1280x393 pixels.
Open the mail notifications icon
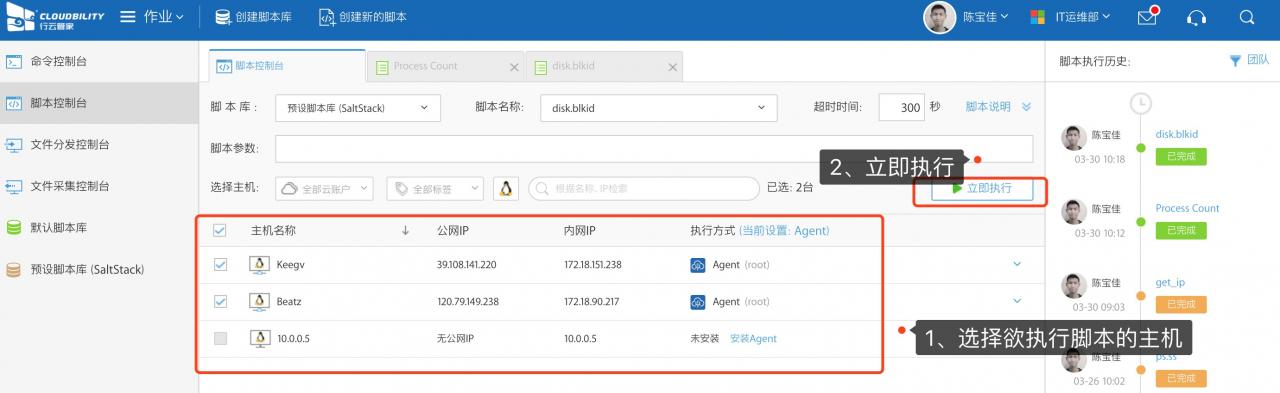[1147, 17]
